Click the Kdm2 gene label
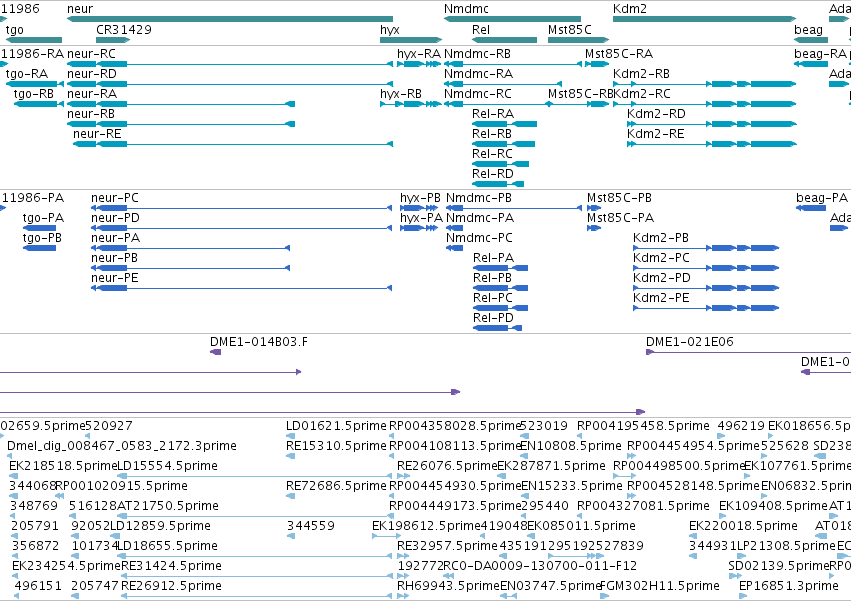The width and height of the screenshot is (851, 601). tap(630, 9)
